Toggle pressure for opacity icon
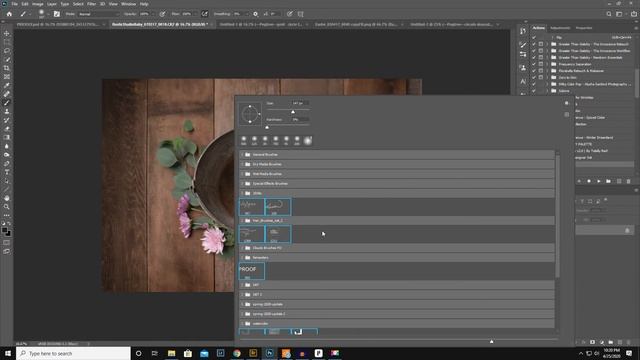 click(x=162, y=14)
